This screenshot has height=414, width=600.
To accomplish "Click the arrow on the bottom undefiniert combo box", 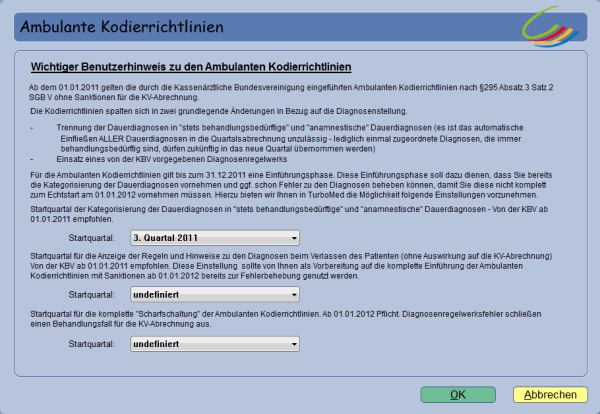I will (292, 343).
